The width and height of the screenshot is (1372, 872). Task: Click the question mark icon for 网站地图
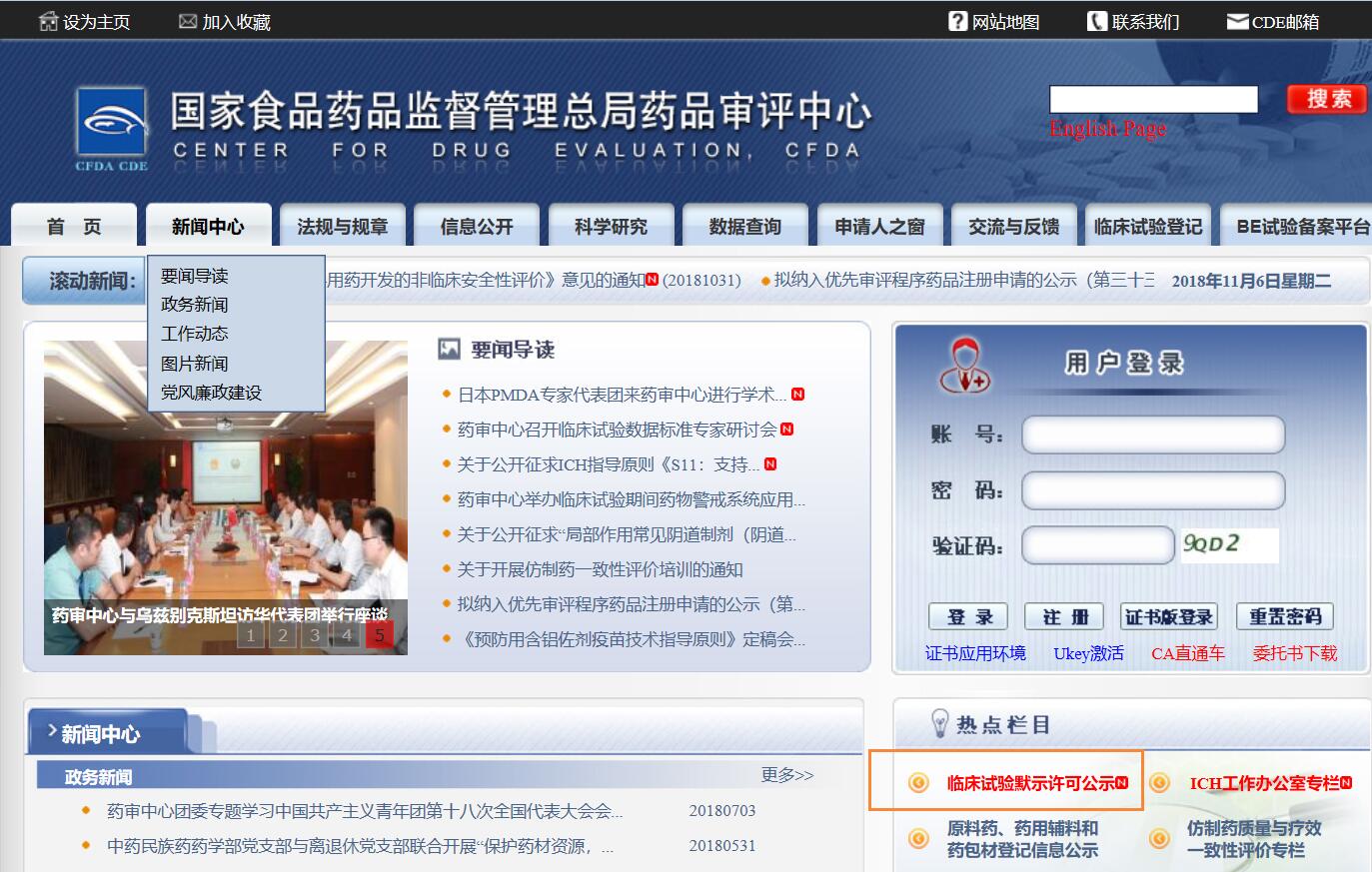pyautogui.click(x=957, y=21)
